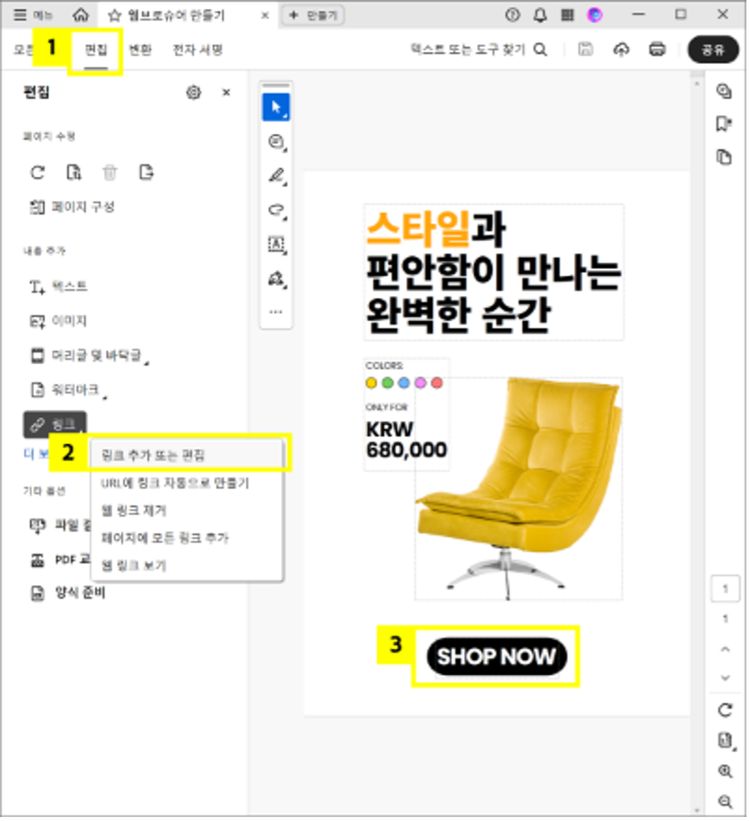The image size is (750, 821).
Task: Go to previous page up chevron
Action: tap(725, 649)
